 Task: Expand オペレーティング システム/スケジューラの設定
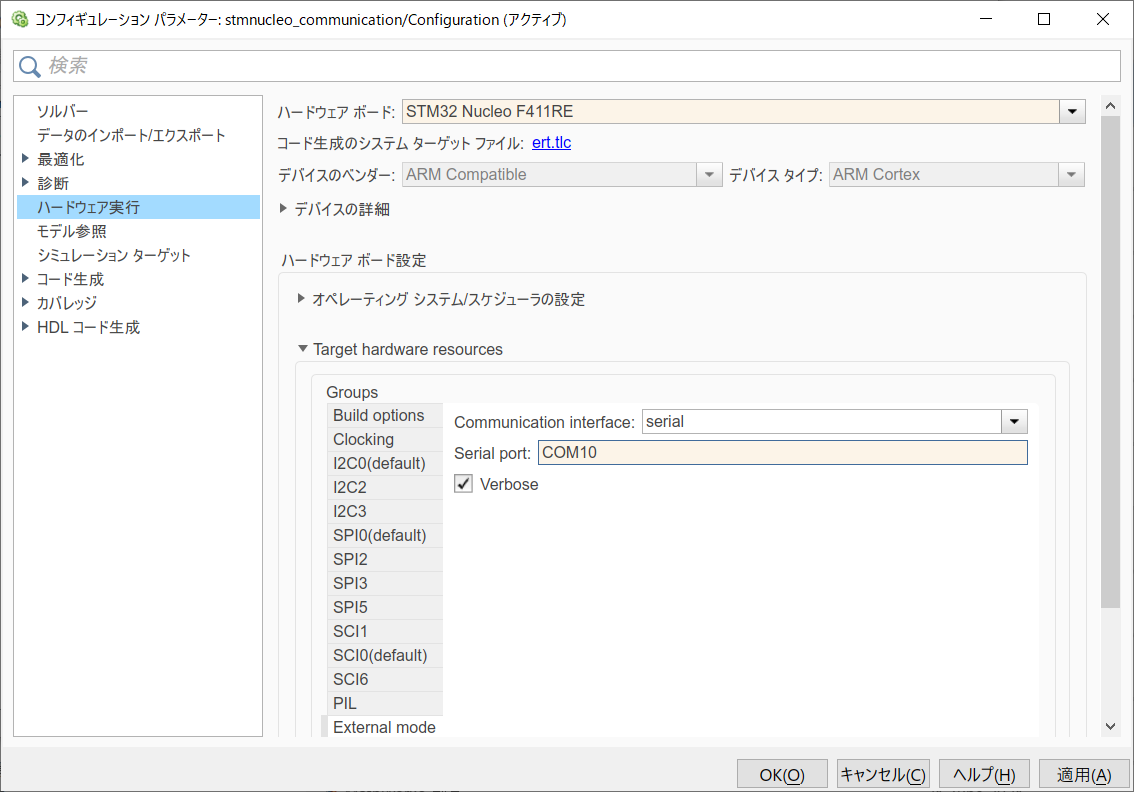click(301, 299)
